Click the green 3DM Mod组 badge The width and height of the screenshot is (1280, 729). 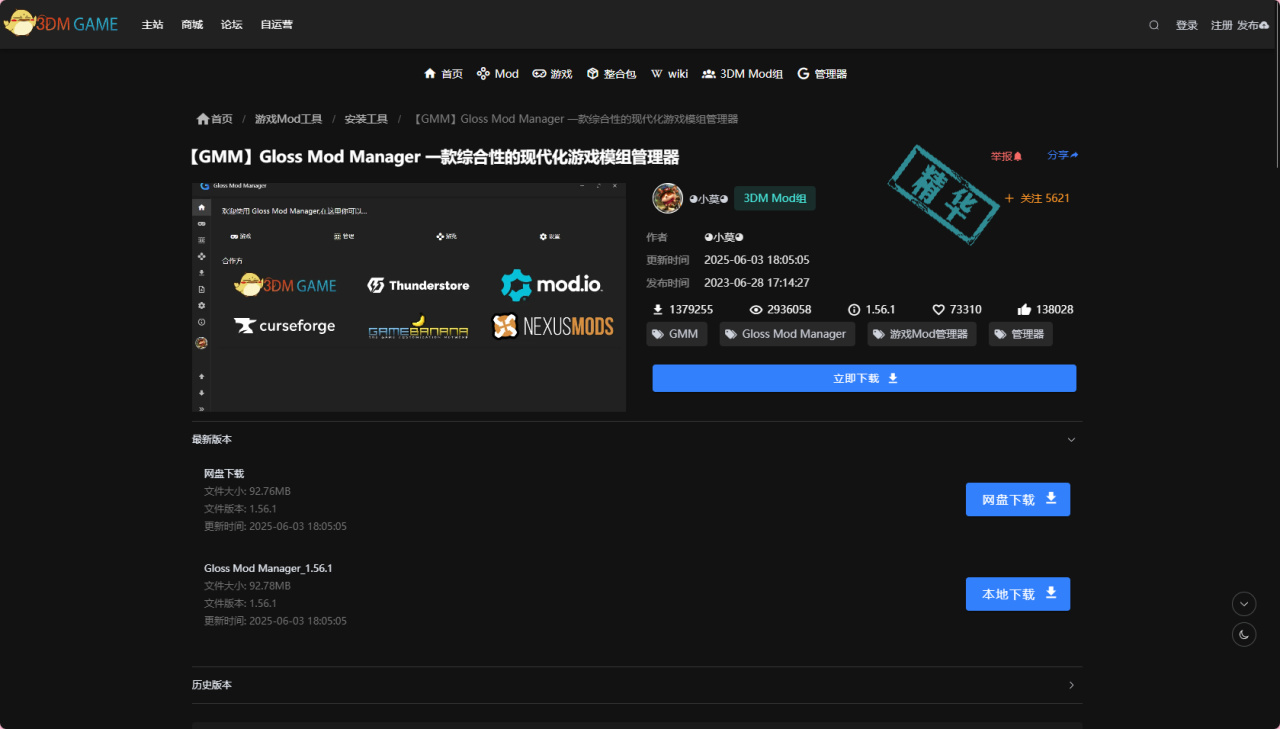tap(775, 198)
